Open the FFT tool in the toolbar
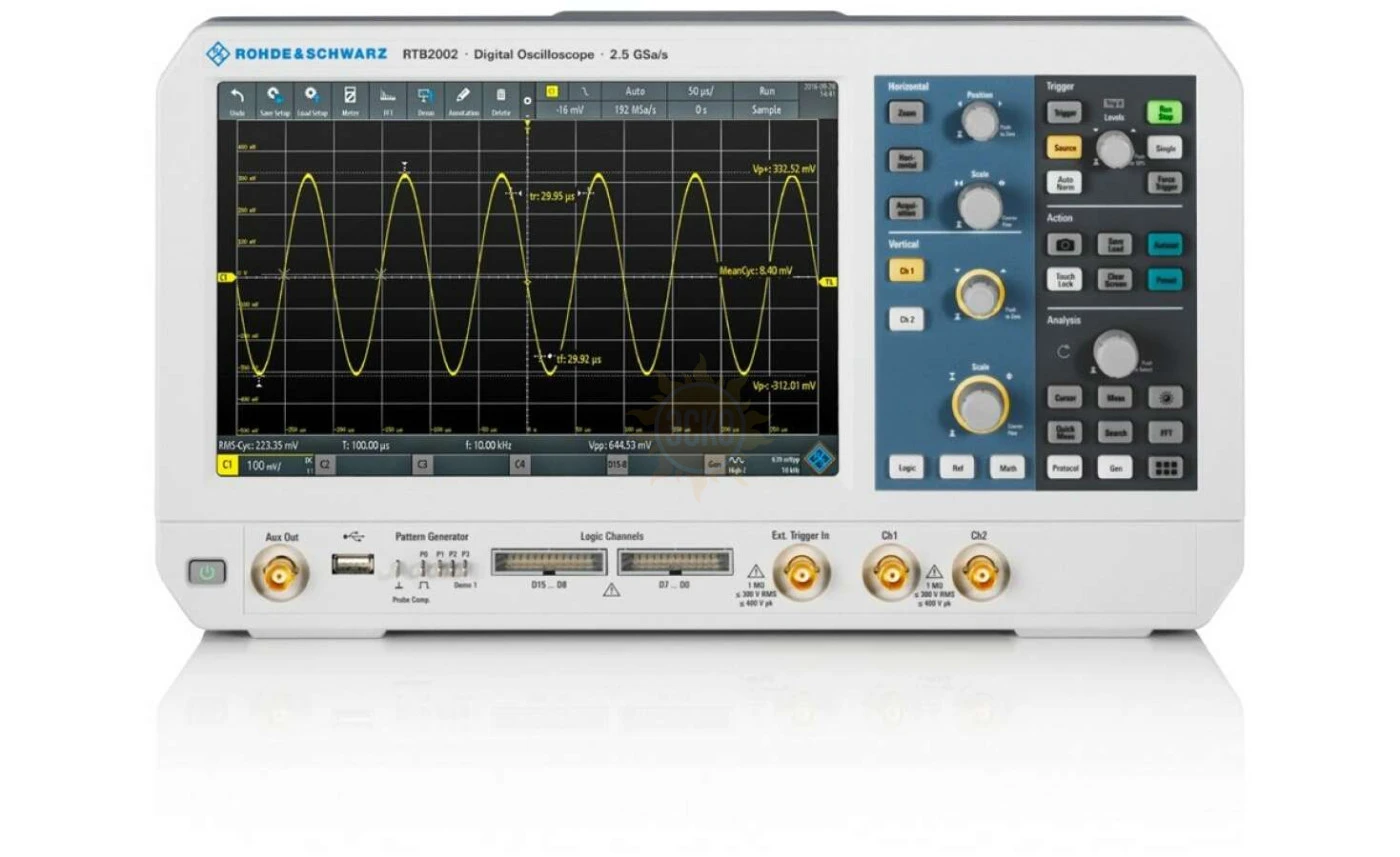This screenshot has width=1400, height=857. pos(388,100)
